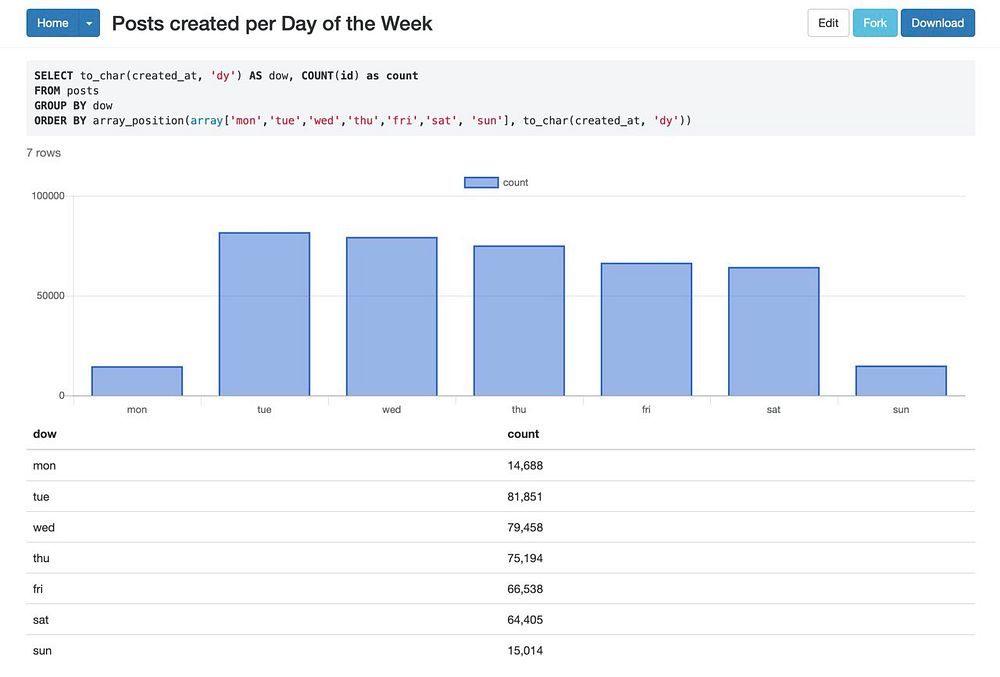The image size is (1000, 677).
Task: Click the sat bar in chart
Action: point(773,331)
